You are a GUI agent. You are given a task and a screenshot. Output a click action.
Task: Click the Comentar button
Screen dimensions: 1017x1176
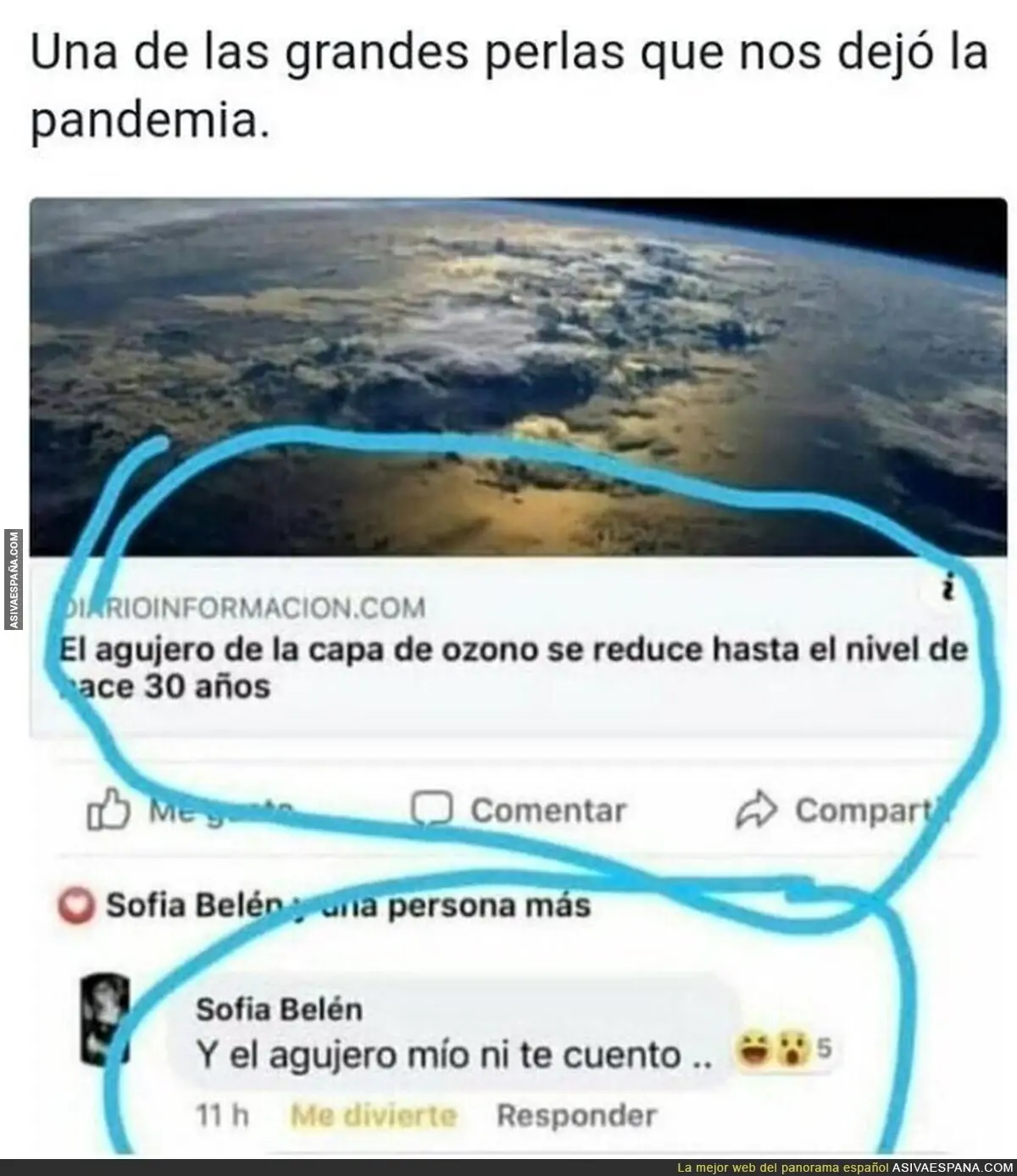[x=519, y=810]
